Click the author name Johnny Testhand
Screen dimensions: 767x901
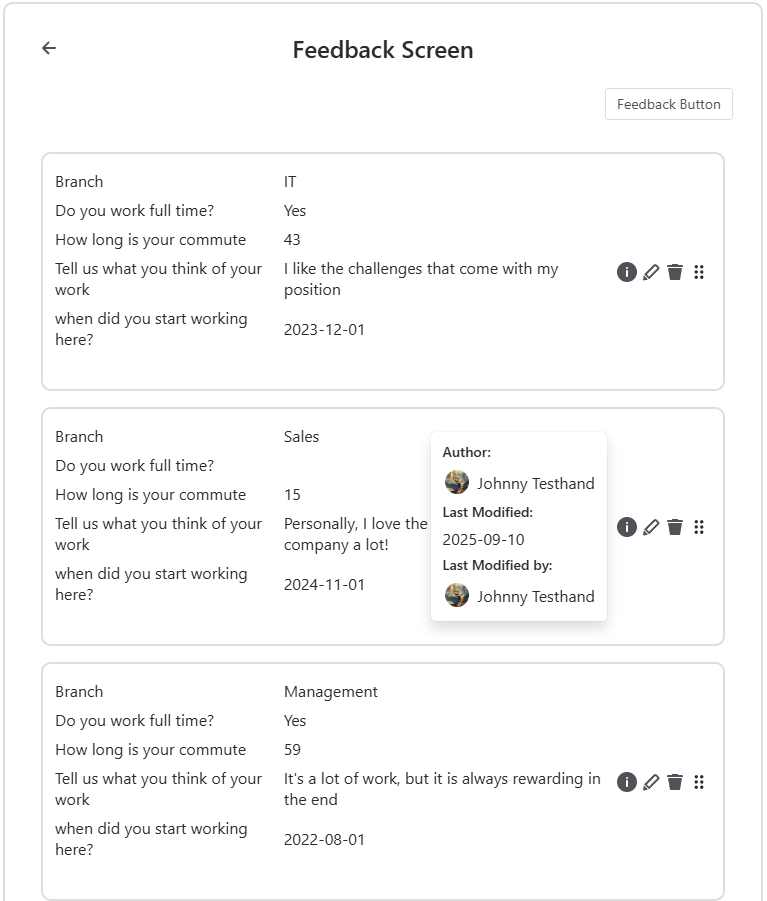pyautogui.click(x=535, y=483)
